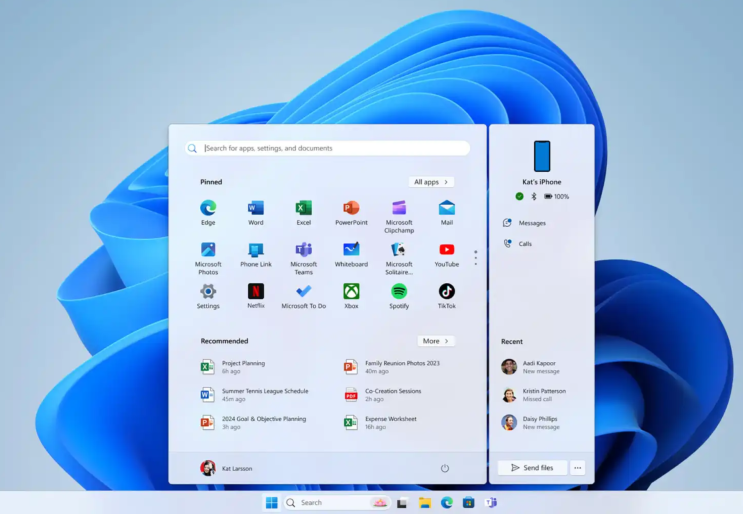Launch Word from pinned apps
The width and height of the screenshot is (743, 514).
pyautogui.click(x=256, y=212)
